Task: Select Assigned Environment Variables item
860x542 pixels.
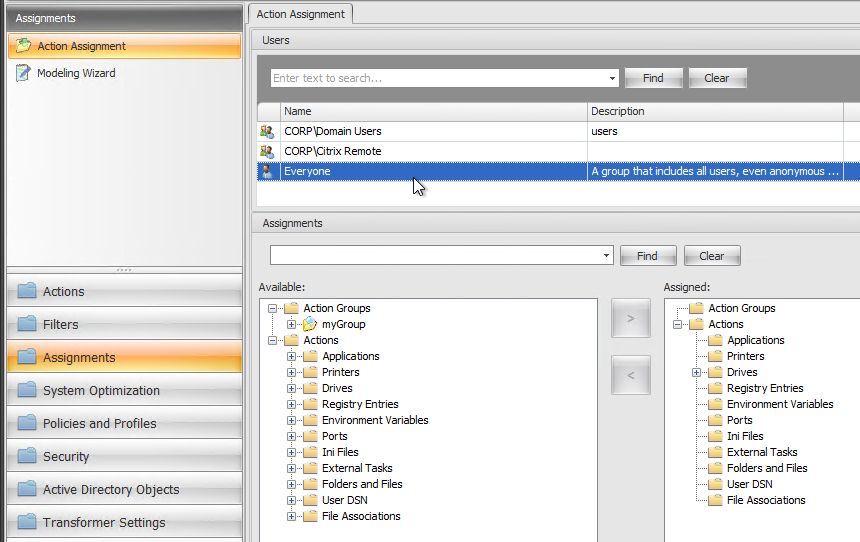Action: click(780, 404)
